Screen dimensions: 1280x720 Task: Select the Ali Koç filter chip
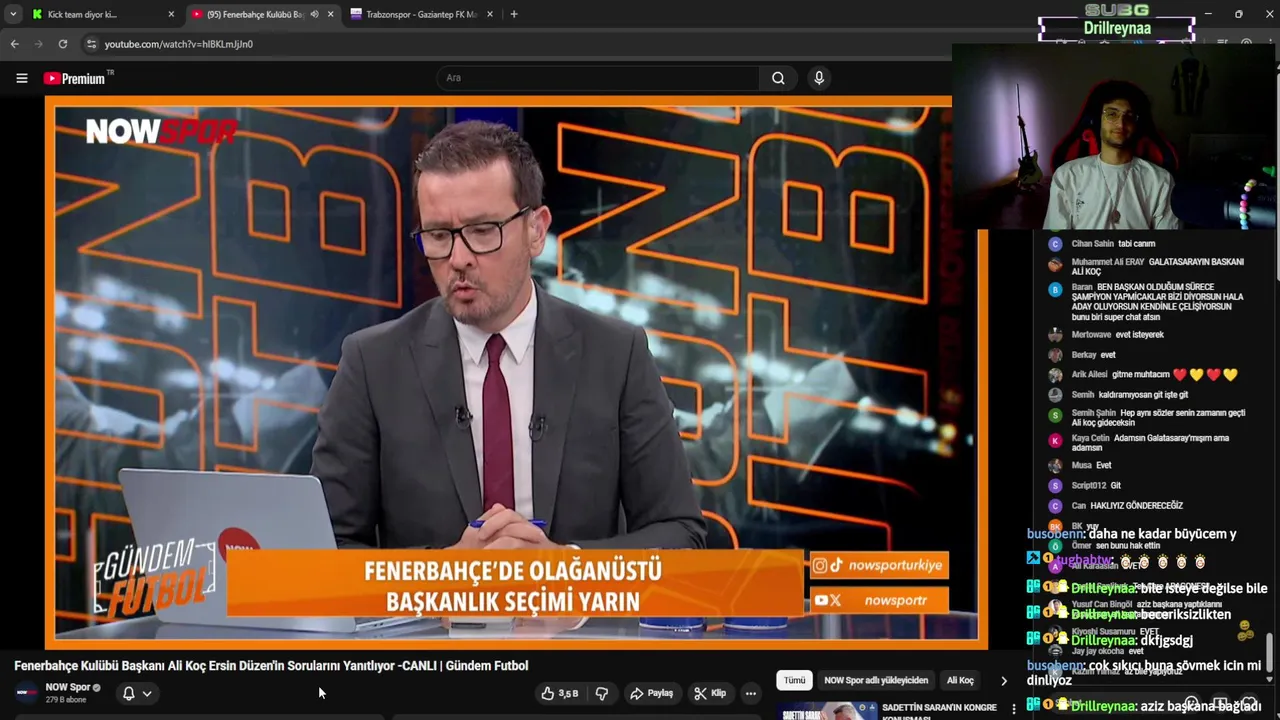coord(960,680)
